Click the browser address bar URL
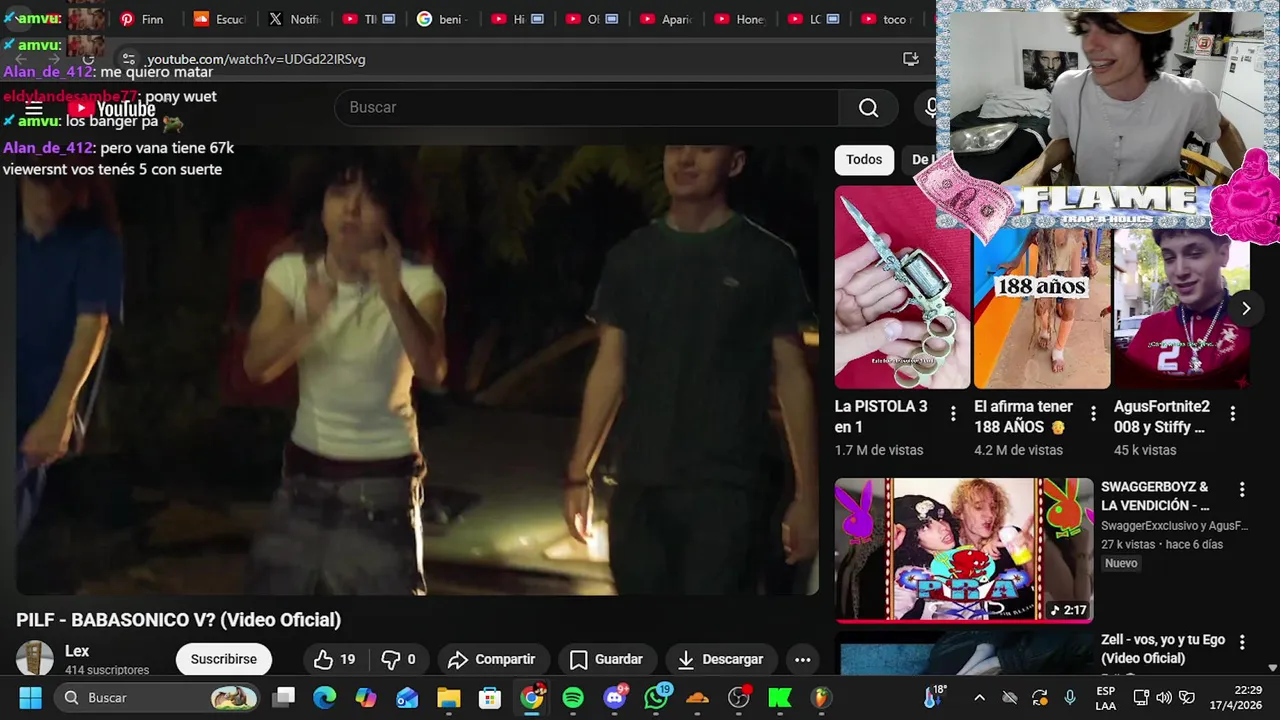The height and width of the screenshot is (720, 1280). pos(256,59)
